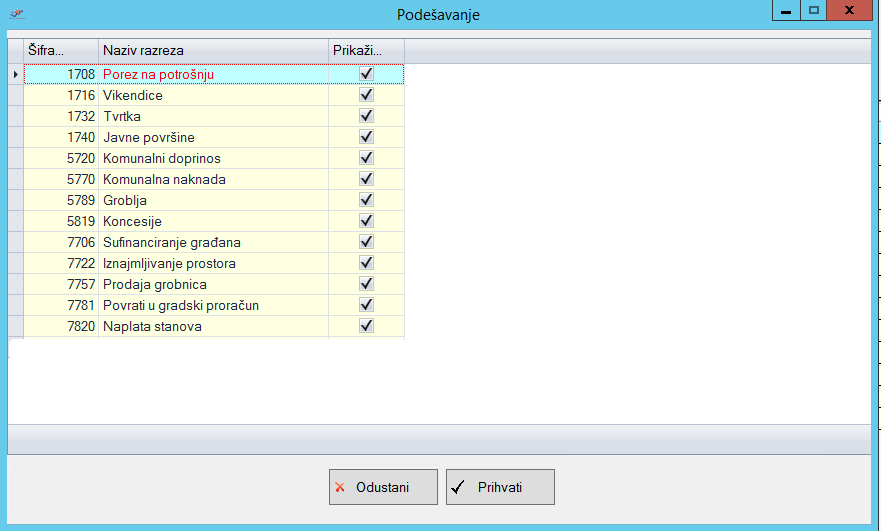Uncheck the Naplata stanova checkbox
The image size is (881, 531).
tap(366, 326)
